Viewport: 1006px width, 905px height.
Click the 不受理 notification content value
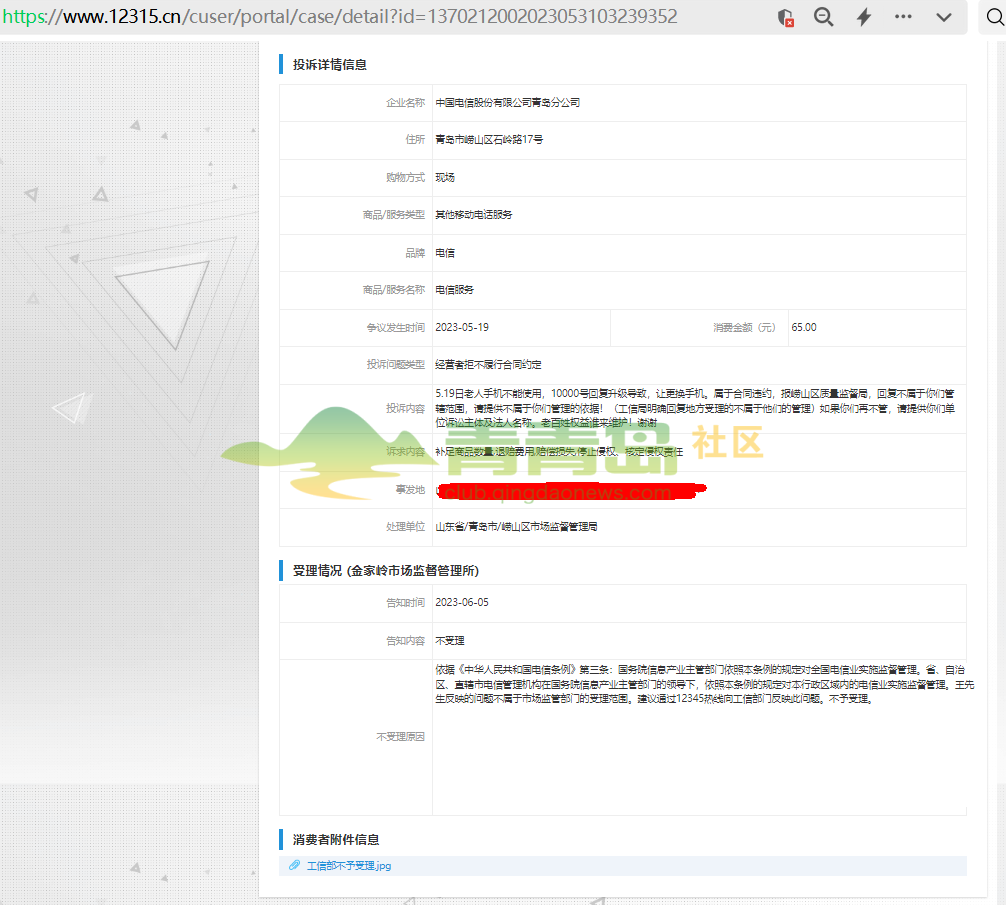[x=450, y=641]
